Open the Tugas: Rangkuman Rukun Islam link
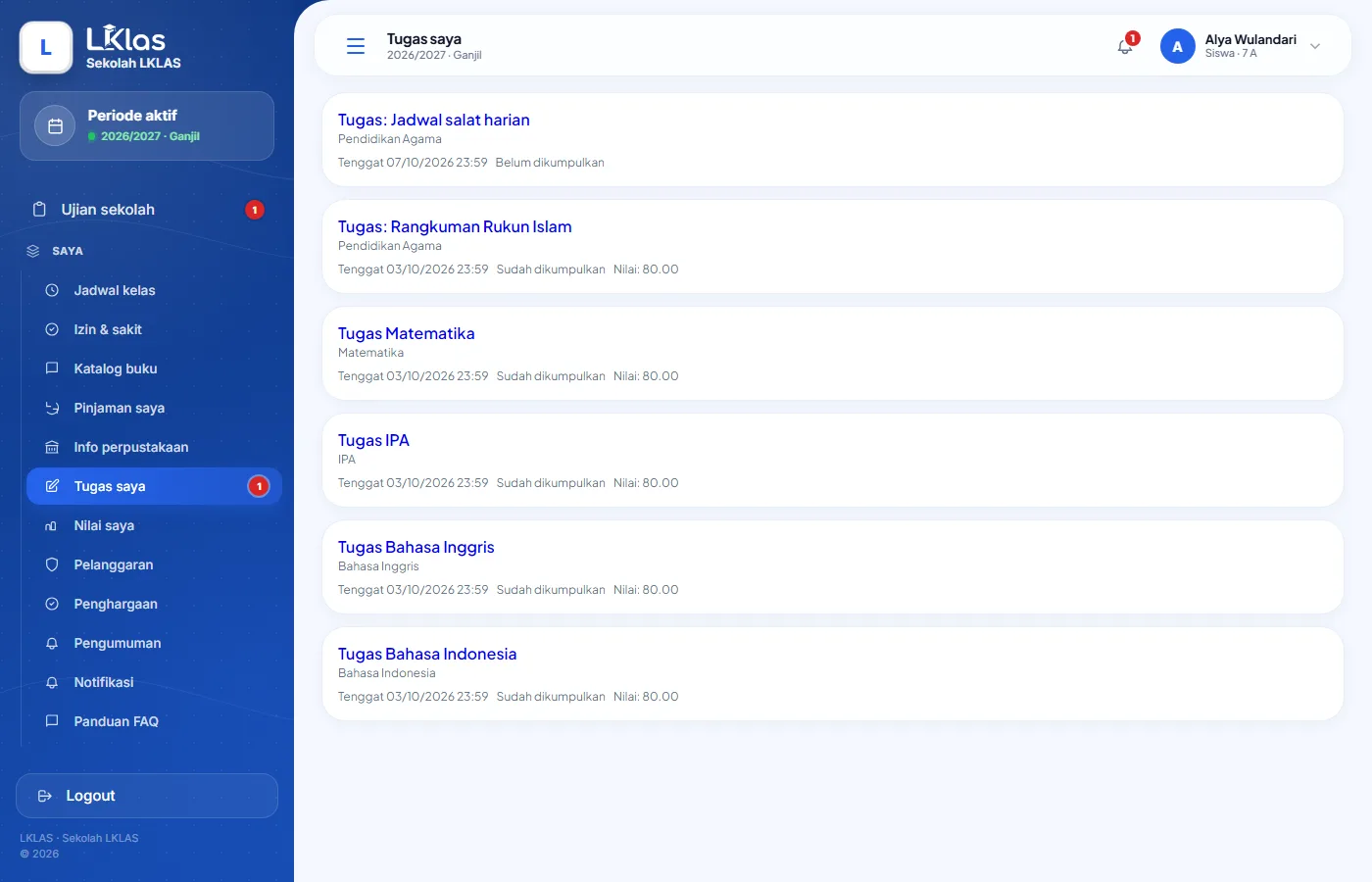Image resolution: width=1372 pixels, height=882 pixels. pyautogui.click(x=455, y=226)
